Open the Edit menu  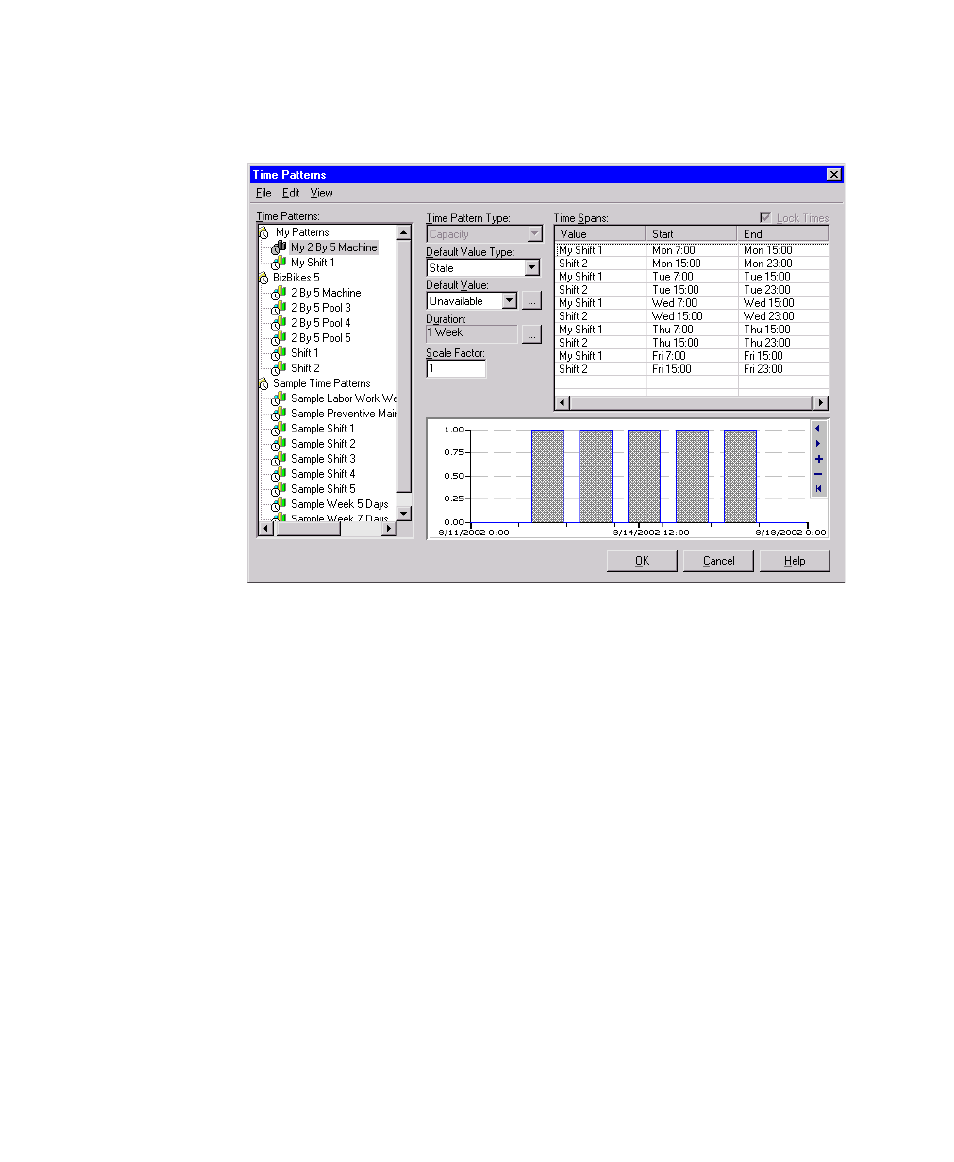coord(291,193)
